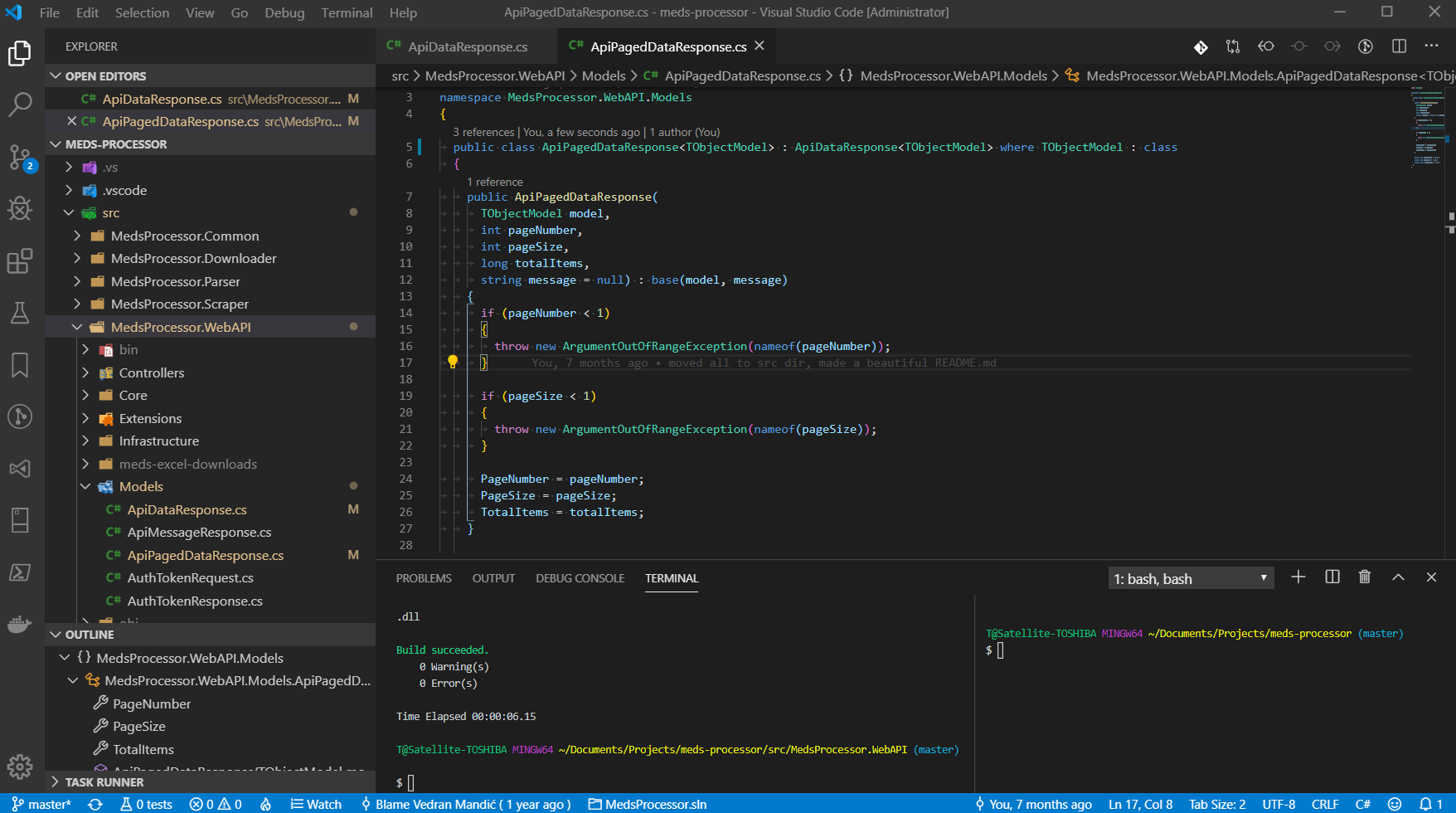Open ApiMessageResponse.cs in explorer
The height and width of the screenshot is (813, 1456).
pyautogui.click(x=210, y=532)
